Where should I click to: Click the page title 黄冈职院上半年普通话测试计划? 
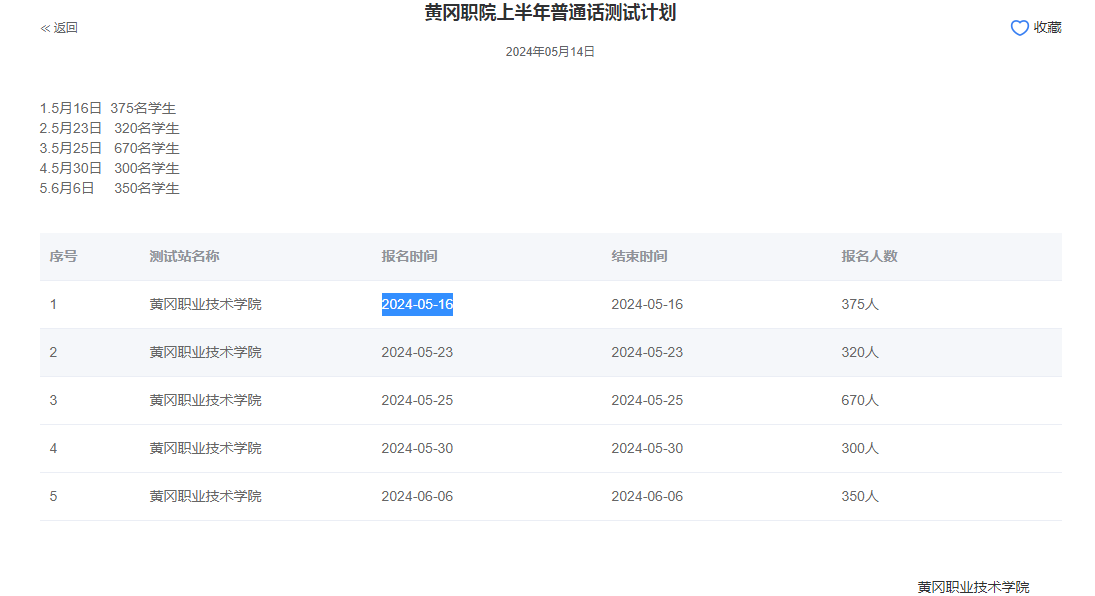tap(550, 13)
